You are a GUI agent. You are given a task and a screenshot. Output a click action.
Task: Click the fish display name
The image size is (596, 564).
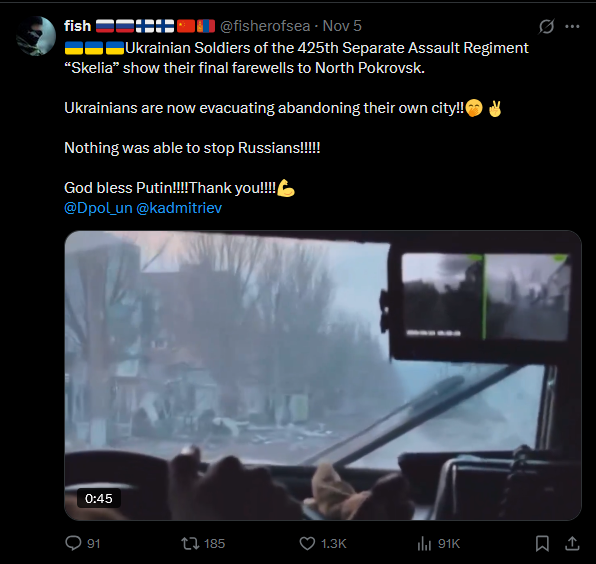click(78, 26)
